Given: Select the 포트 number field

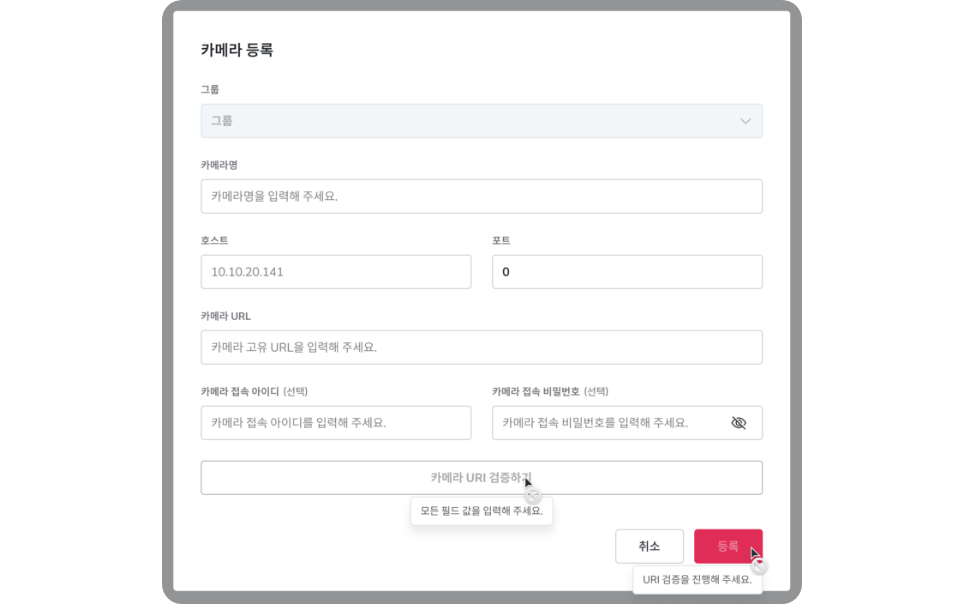Looking at the screenshot, I should [x=627, y=272].
